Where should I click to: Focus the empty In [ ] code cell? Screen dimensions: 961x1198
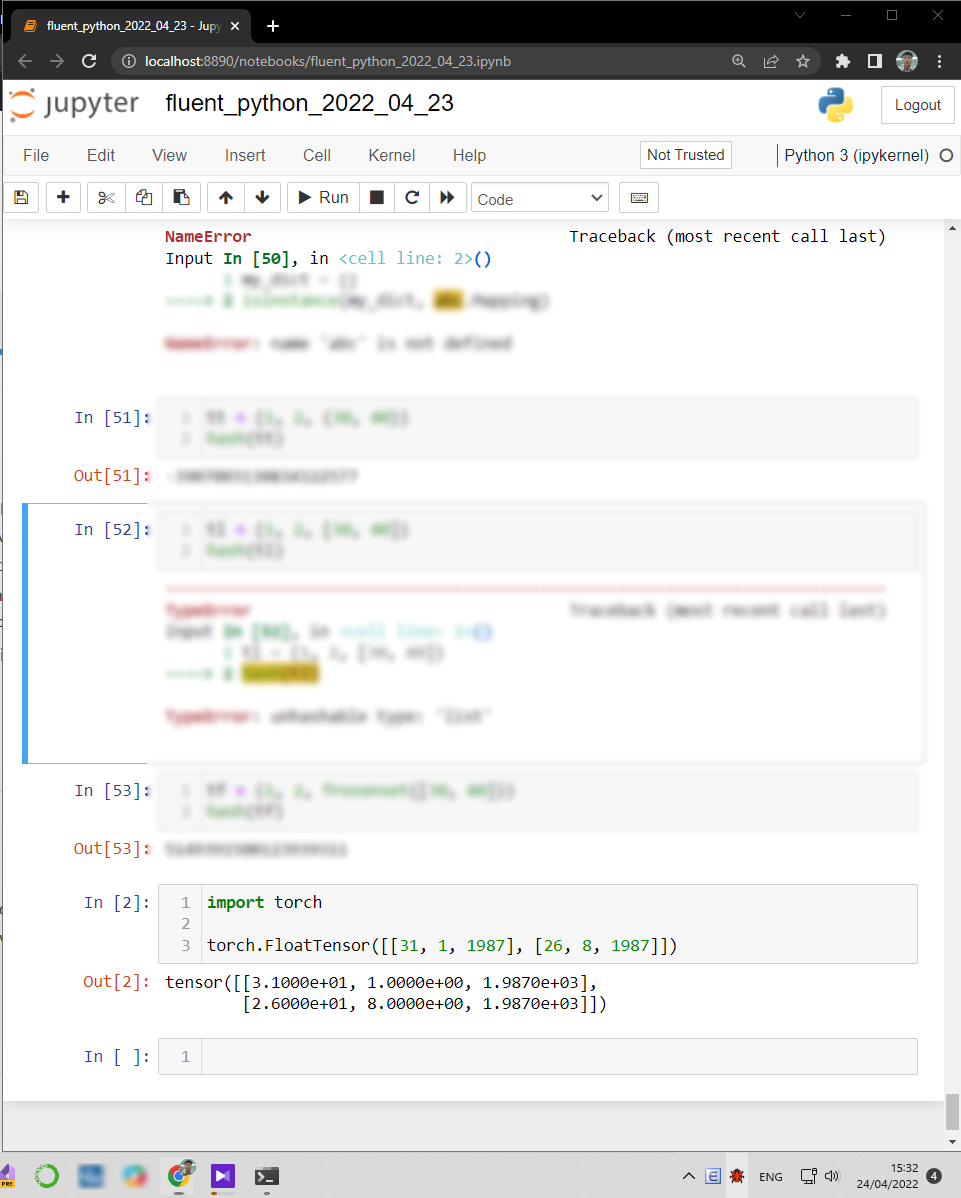558,1057
